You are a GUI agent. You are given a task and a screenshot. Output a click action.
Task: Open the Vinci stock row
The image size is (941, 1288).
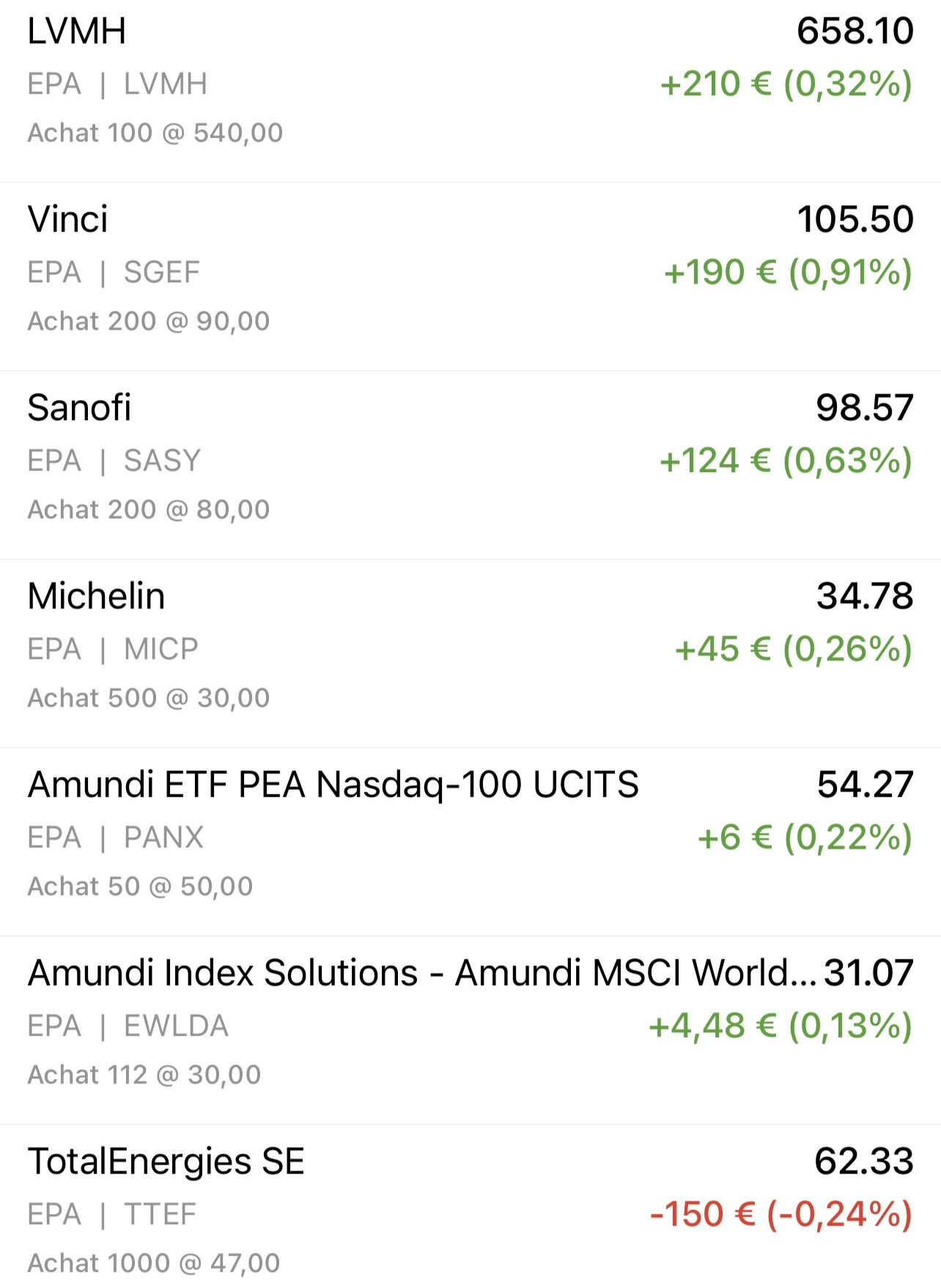tap(68, 219)
